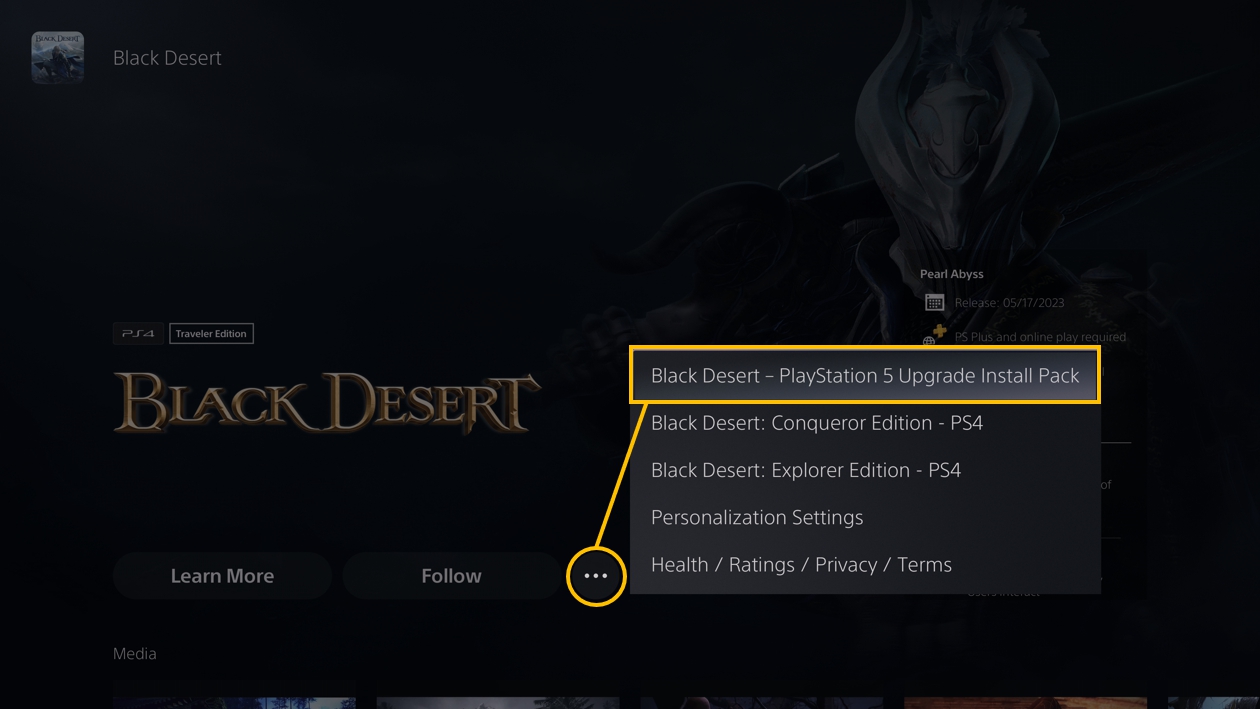Click the release date calendar icon
The height and width of the screenshot is (709, 1260).
tap(934, 302)
